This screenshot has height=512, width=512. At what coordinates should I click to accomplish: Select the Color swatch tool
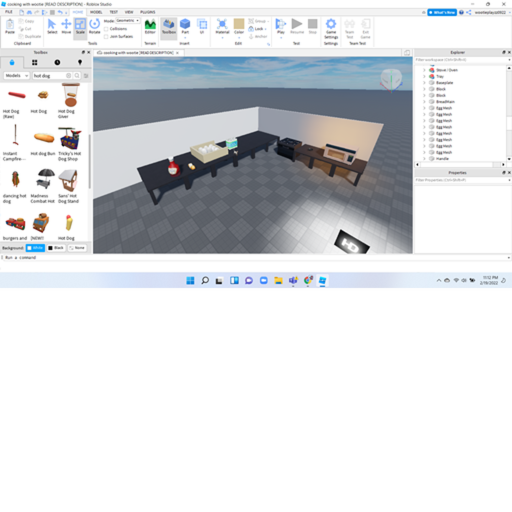(239, 26)
